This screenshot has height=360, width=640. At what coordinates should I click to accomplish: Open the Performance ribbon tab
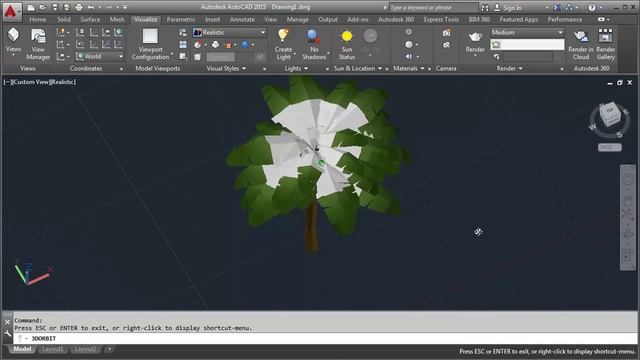coord(564,19)
